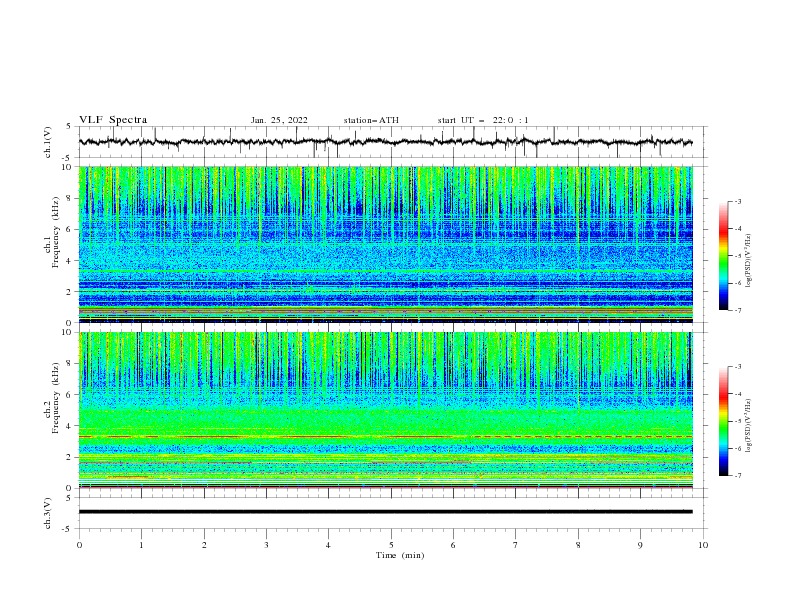Click the "2" tick on the Time axis

(x=204, y=545)
